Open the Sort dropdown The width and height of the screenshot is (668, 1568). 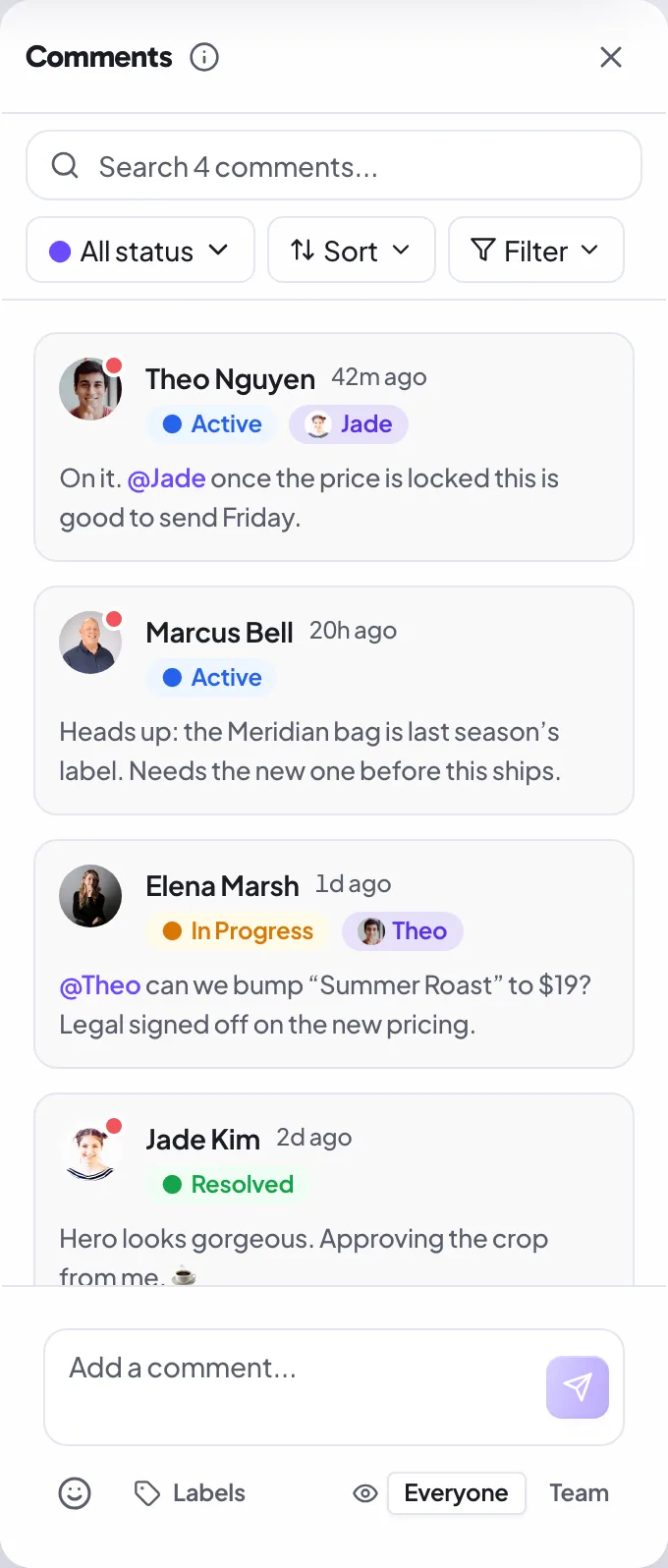point(352,250)
